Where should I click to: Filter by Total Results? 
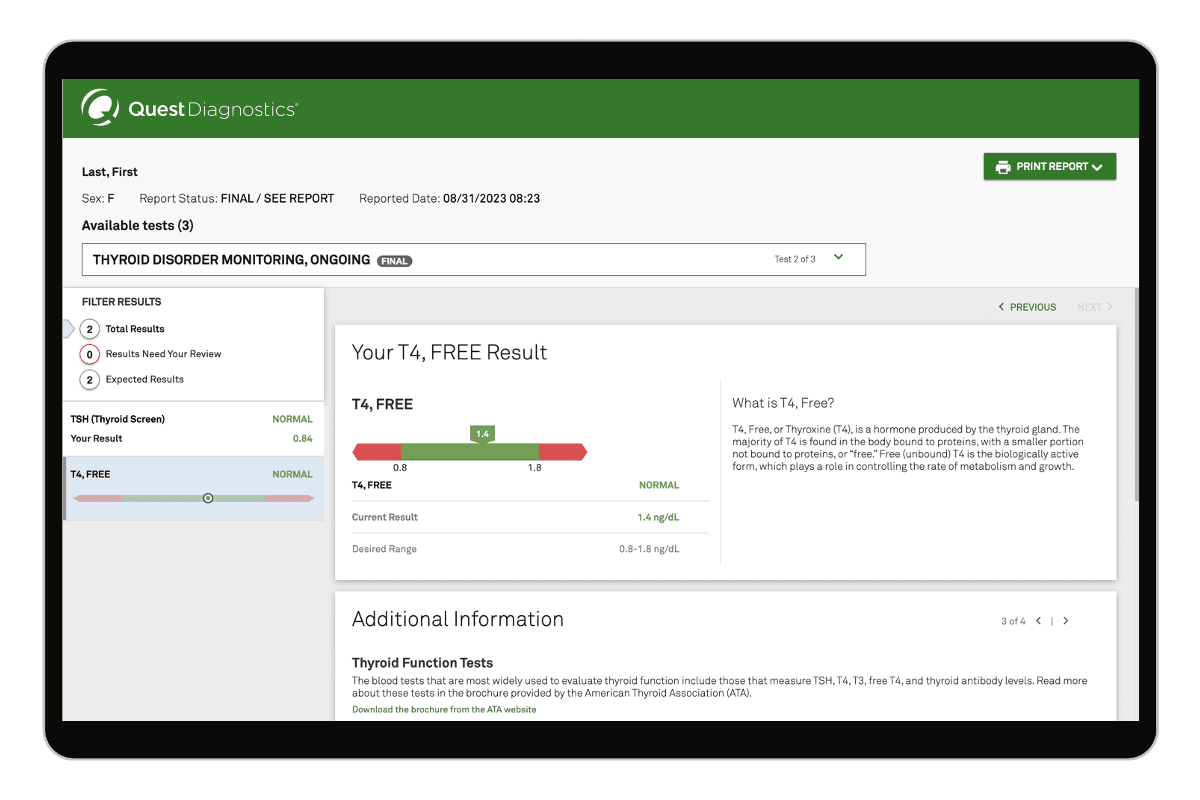click(x=134, y=329)
